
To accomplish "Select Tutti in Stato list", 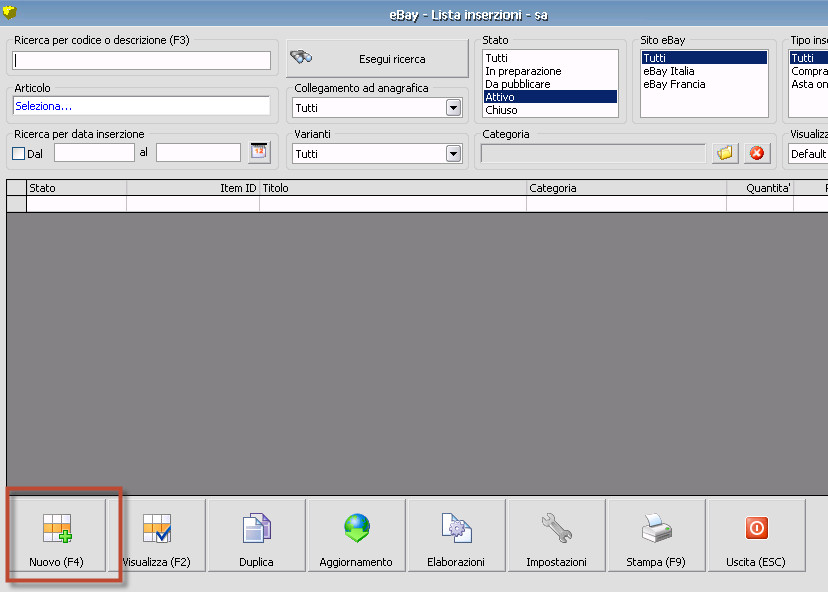I will coord(550,58).
